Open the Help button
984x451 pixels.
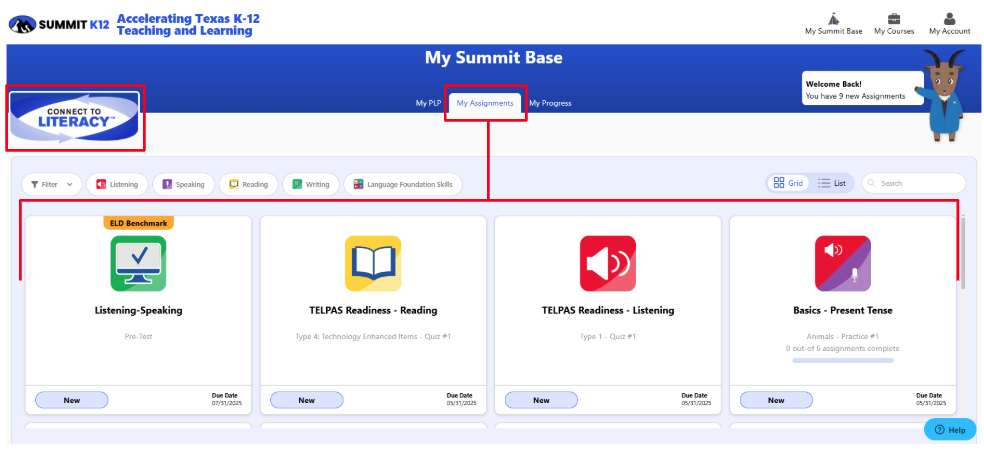click(x=949, y=430)
